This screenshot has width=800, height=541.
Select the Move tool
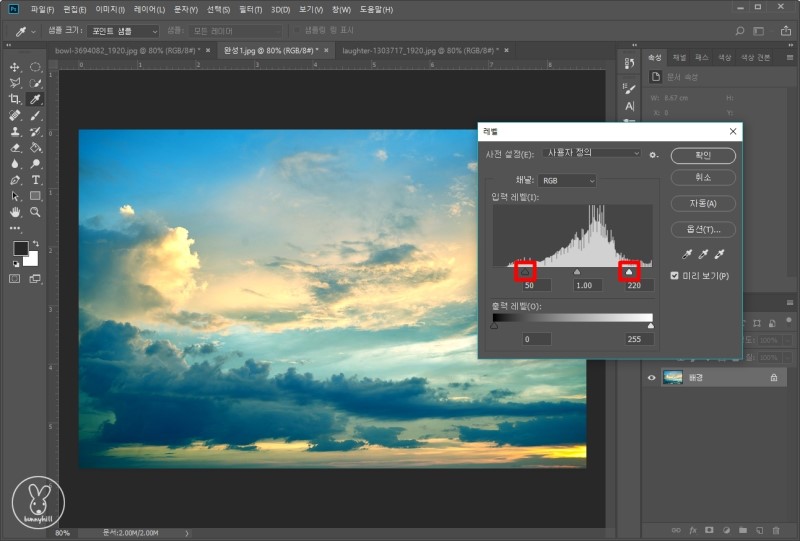pos(15,67)
